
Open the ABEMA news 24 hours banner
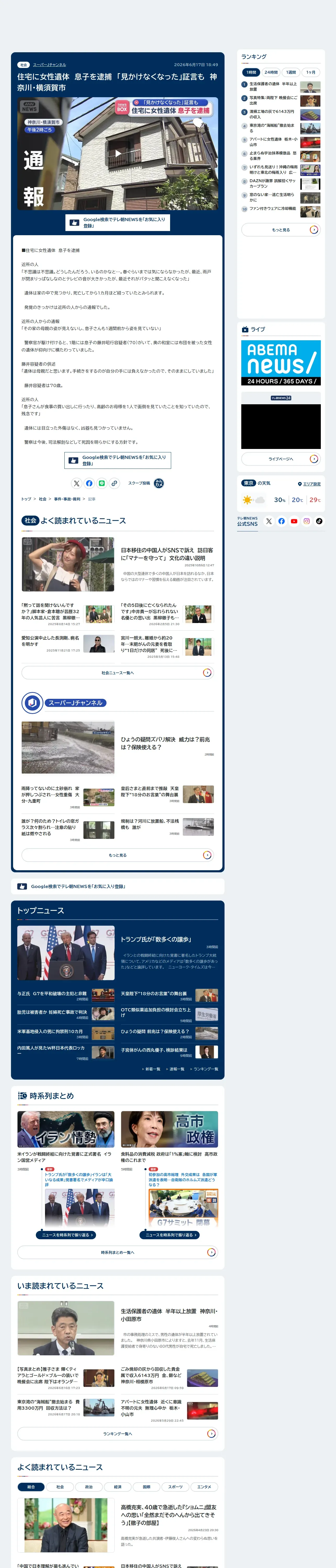[281, 363]
